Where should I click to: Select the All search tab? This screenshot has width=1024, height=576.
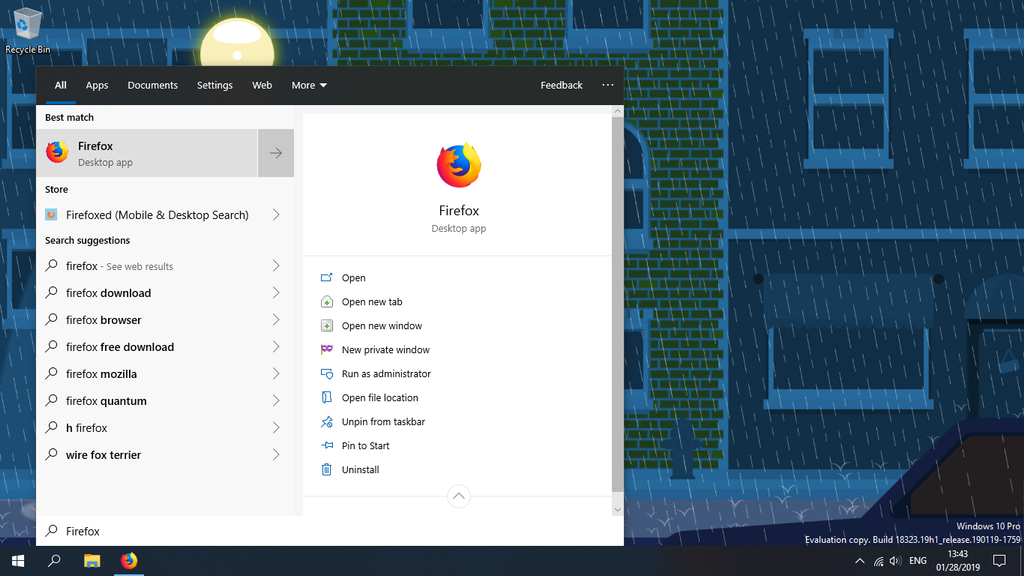click(x=60, y=85)
